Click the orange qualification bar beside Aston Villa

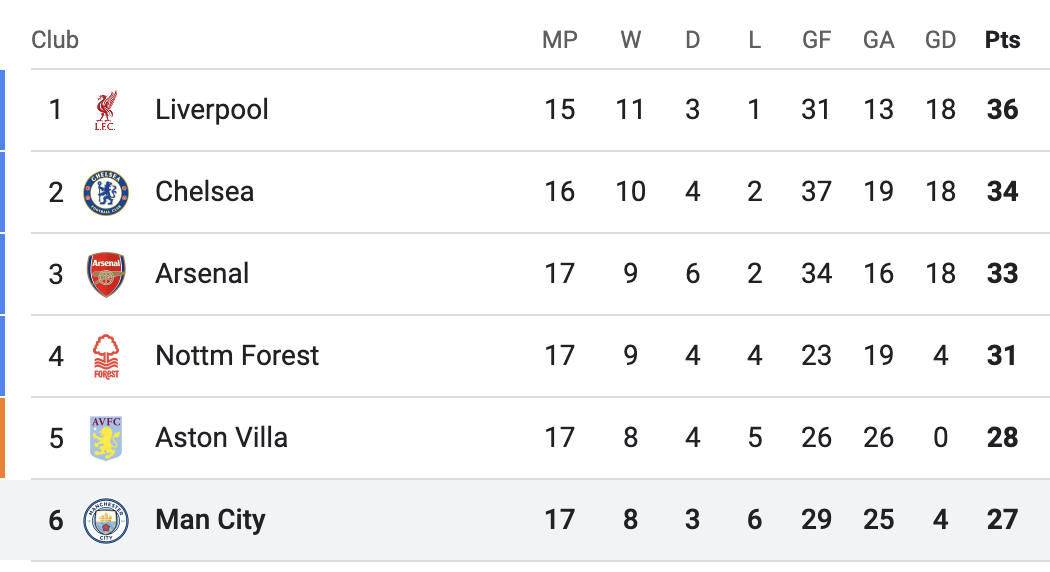(x=2, y=438)
